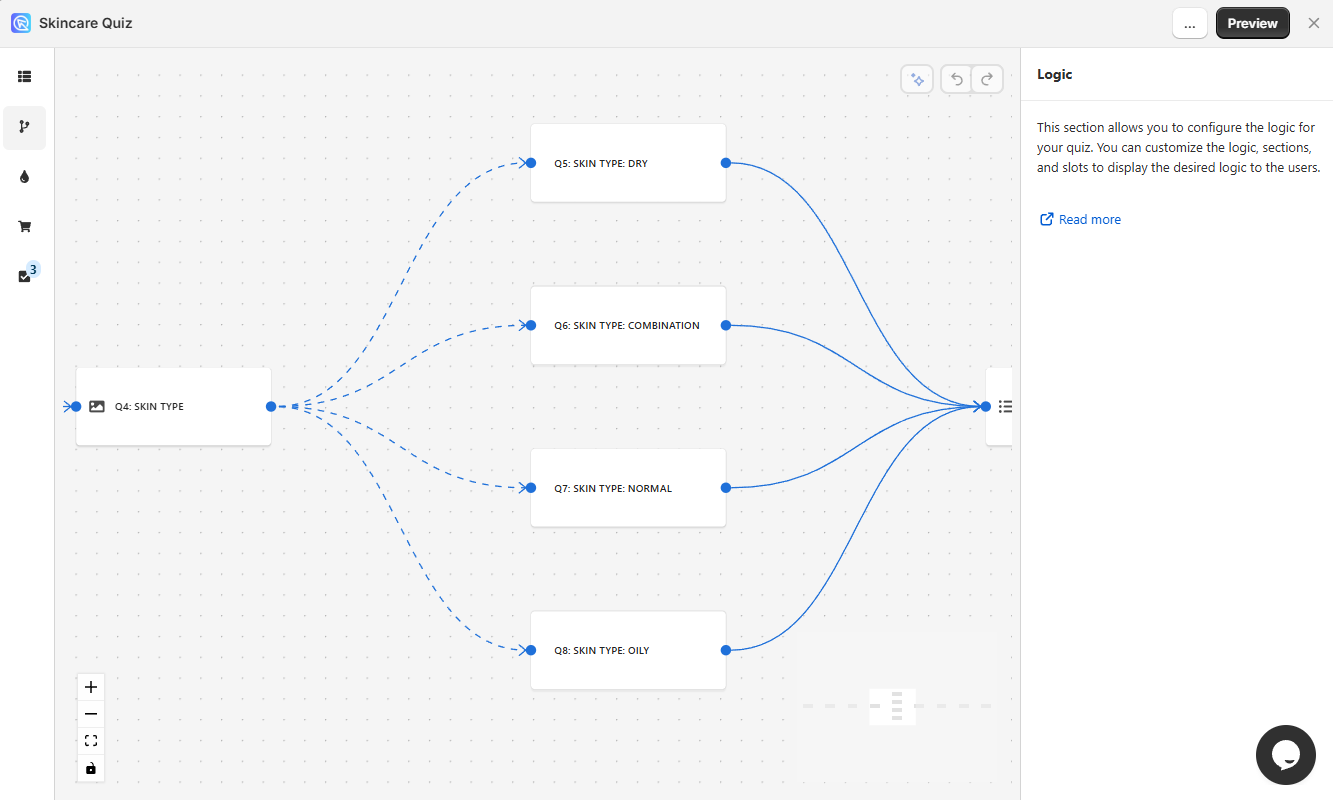
Task: Open the design droplet sidebar icon
Action: coord(24,177)
